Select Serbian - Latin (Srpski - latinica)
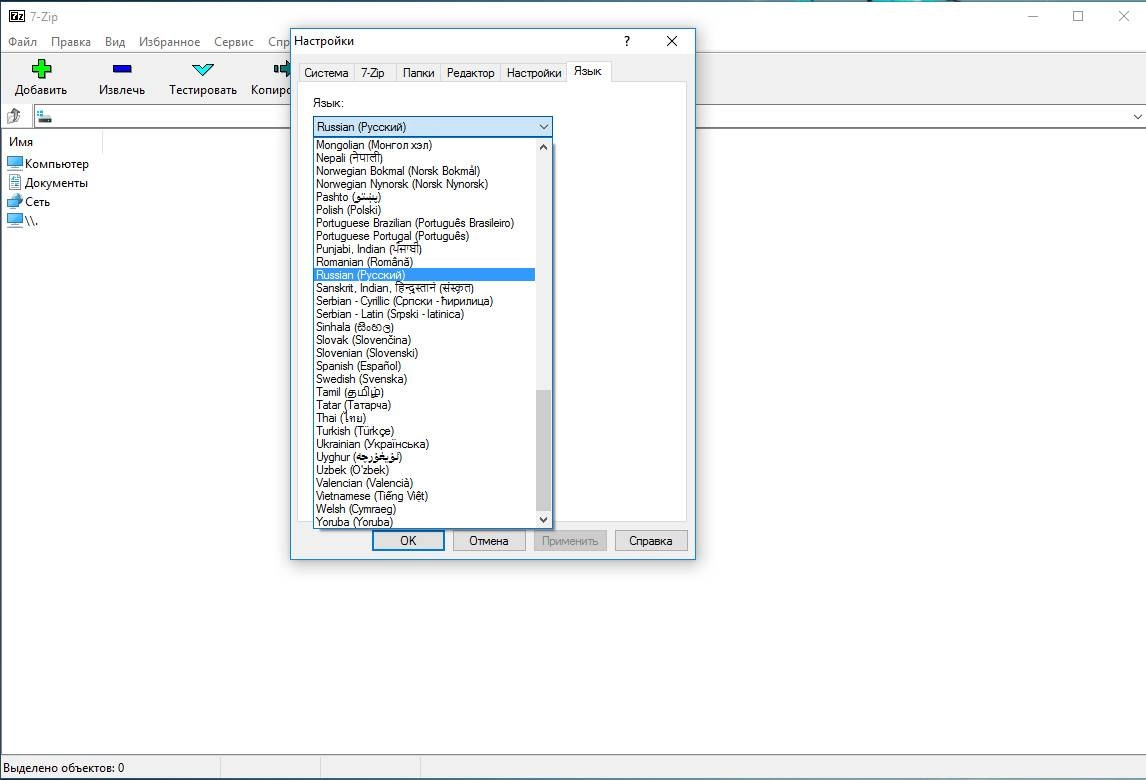 (x=424, y=314)
